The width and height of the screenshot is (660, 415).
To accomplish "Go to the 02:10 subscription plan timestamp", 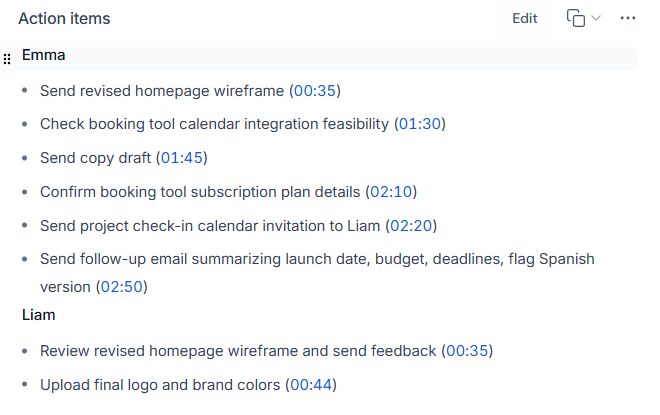I will coord(391,192).
